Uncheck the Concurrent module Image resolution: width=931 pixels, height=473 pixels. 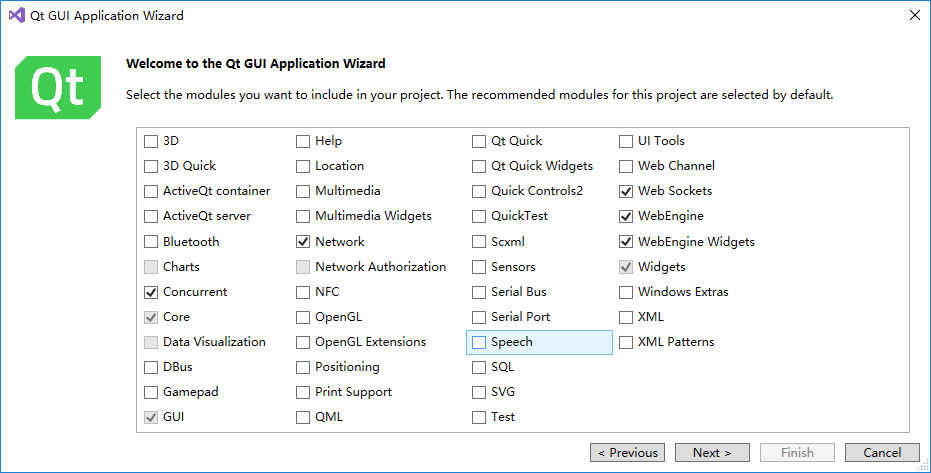click(x=151, y=292)
